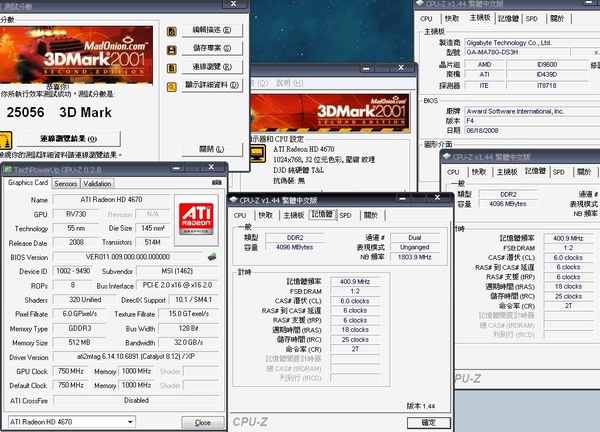Click the 編輯描述 (E) button
Screen dimensions: 600x432
tap(212, 30)
